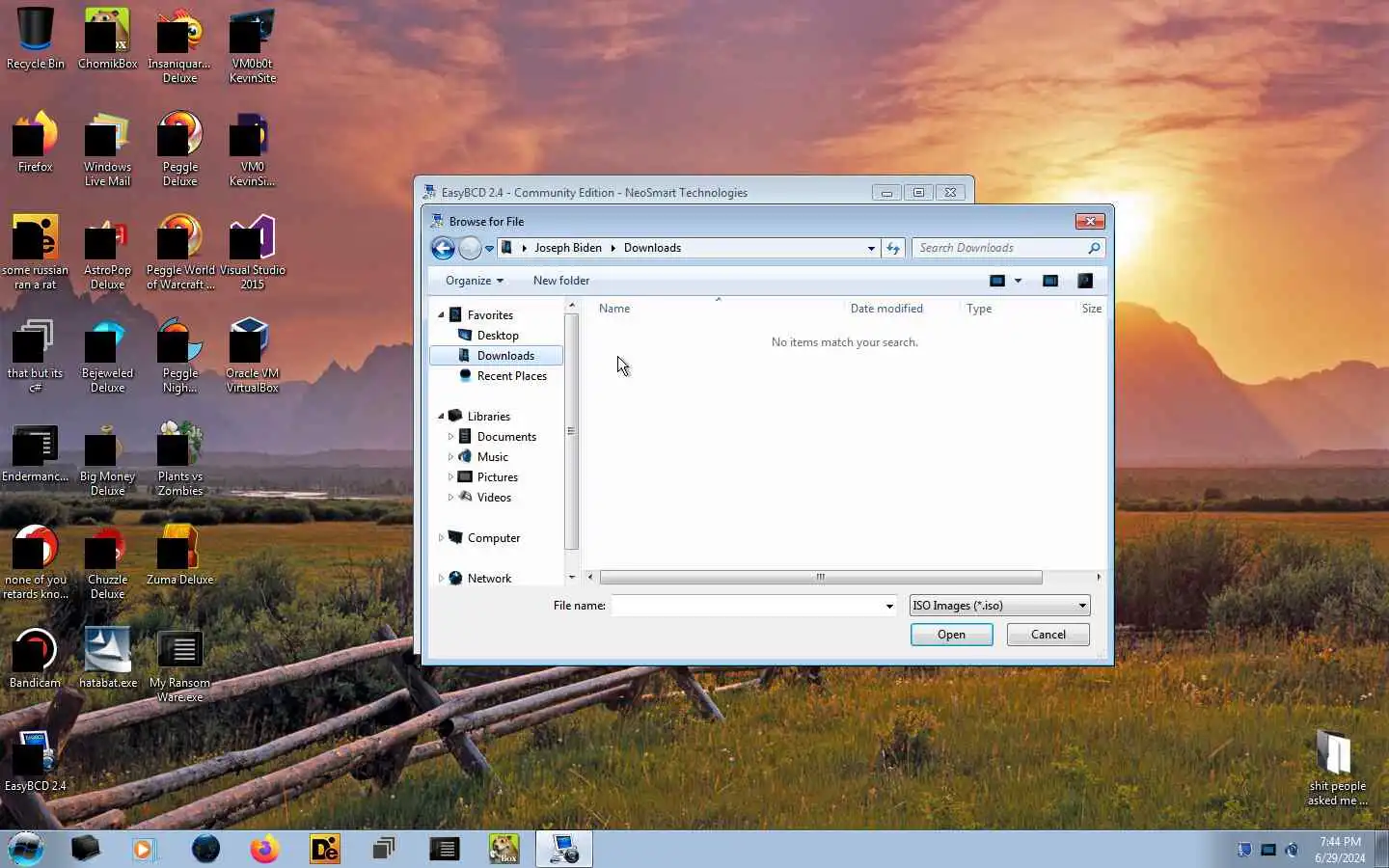The width and height of the screenshot is (1389, 868).
Task: Click the Forward arrow in the Browse dialog
Action: tap(470, 248)
